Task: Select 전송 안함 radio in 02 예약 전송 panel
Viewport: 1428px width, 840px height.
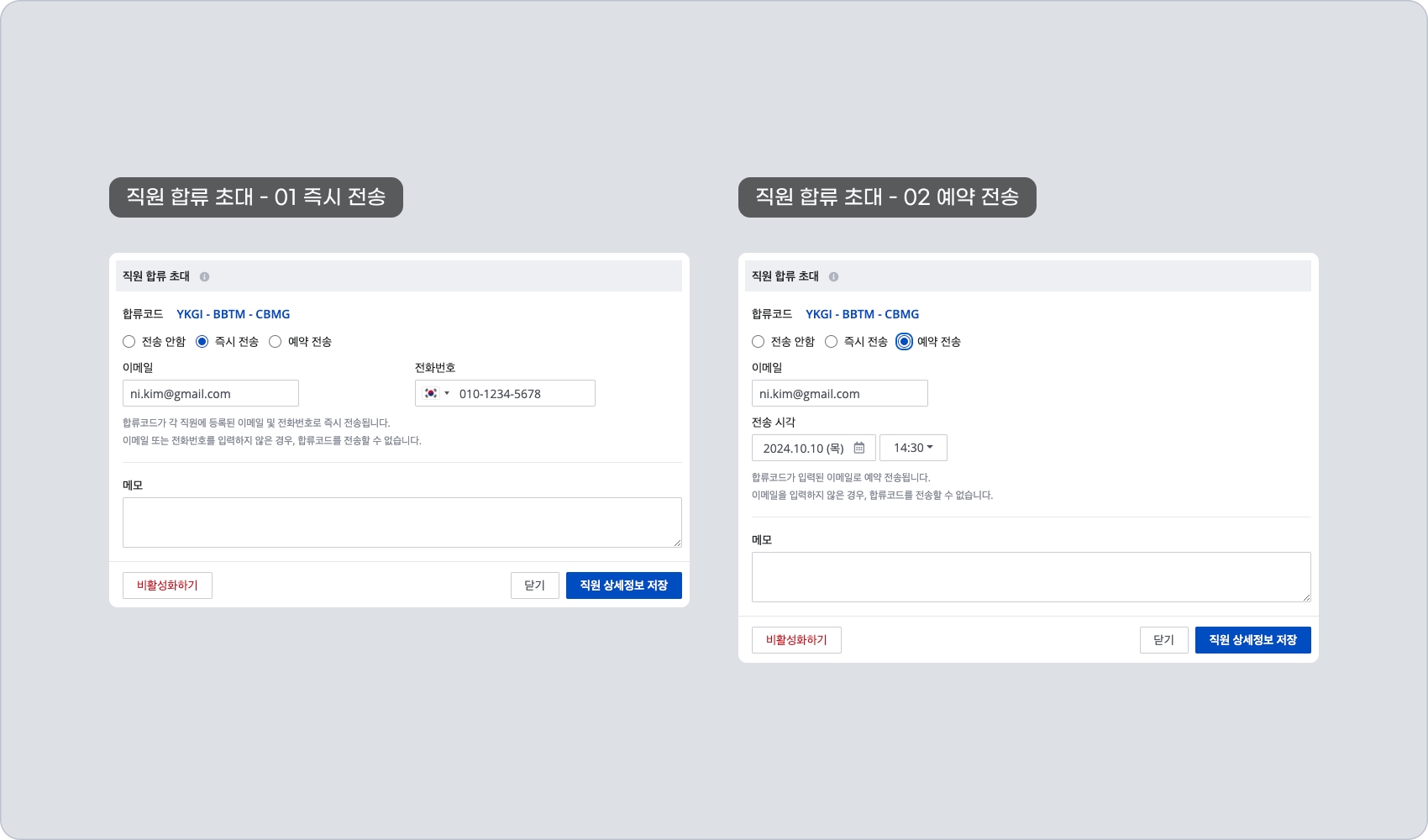Action: [759, 342]
